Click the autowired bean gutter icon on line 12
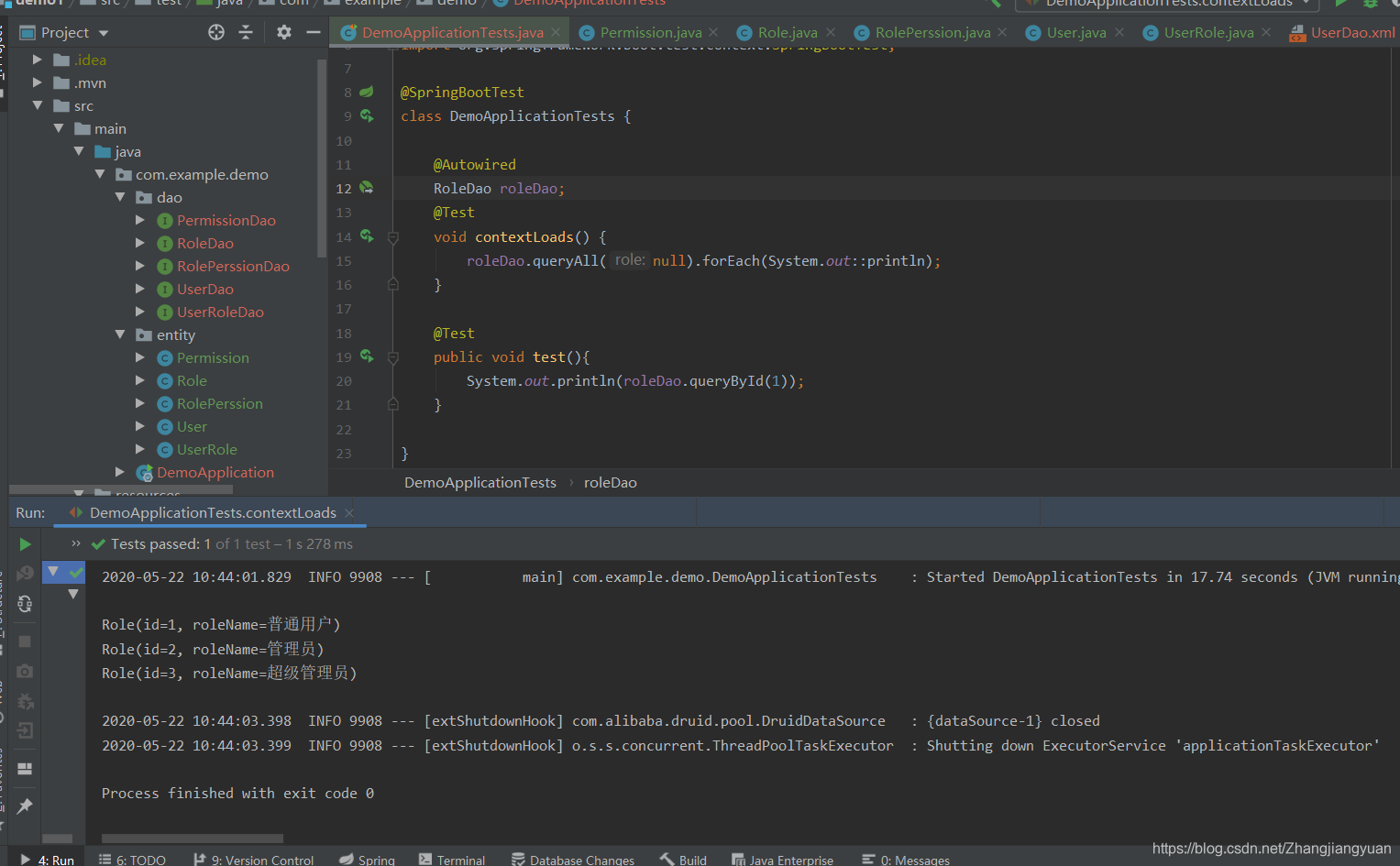The height and width of the screenshot is (866, 1400). click(367, 188)
